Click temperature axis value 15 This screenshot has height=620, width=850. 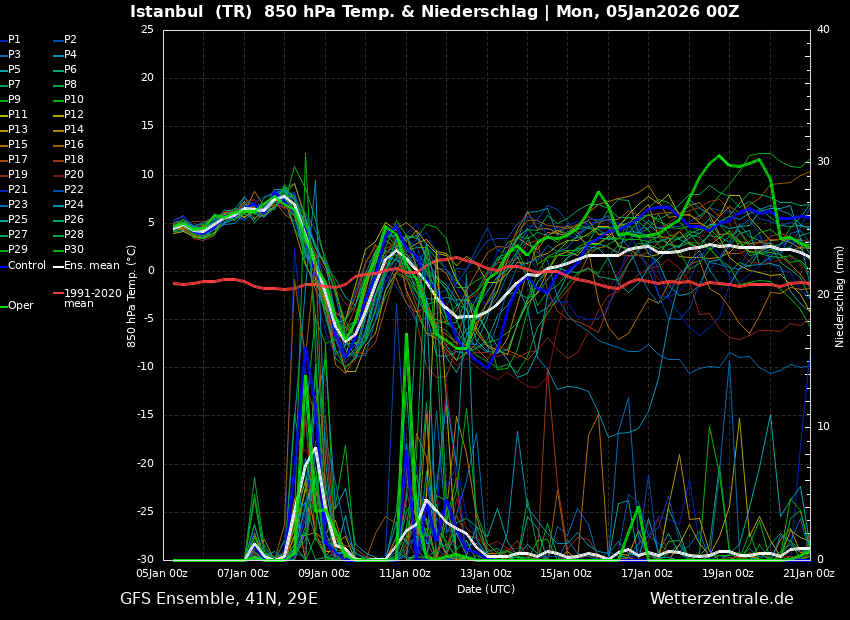point(147,126)
